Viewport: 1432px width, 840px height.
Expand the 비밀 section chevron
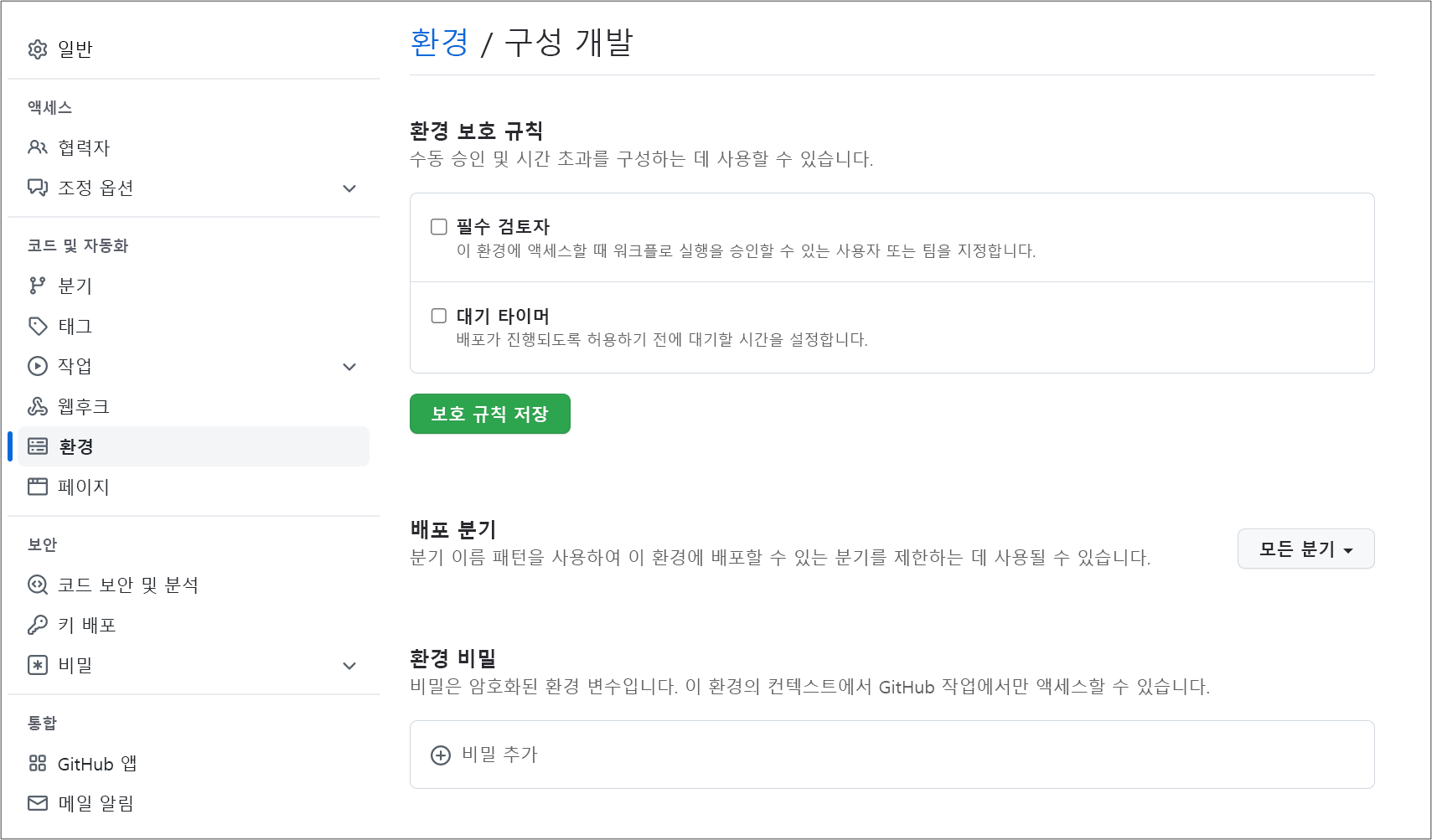(349, 665)
